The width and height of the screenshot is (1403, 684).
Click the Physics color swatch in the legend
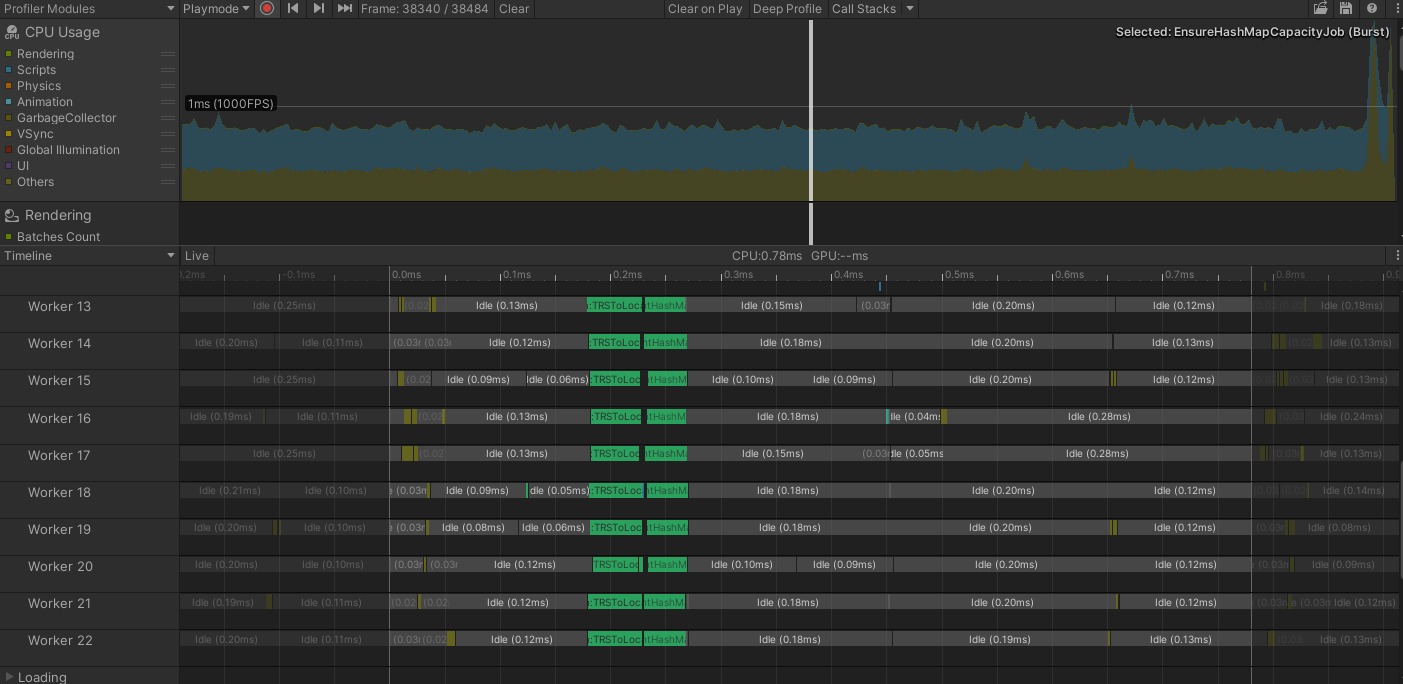[x=8, y=85]
